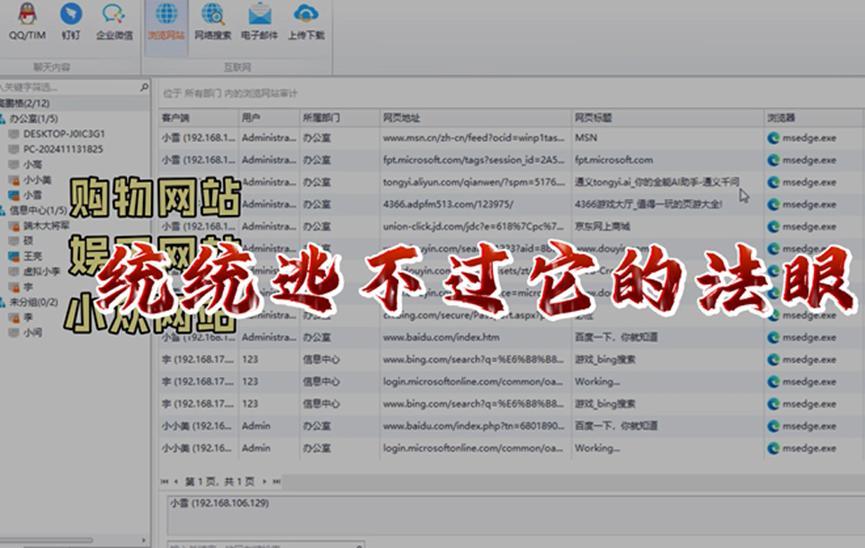Open the QQ/TIM chat audit
The image size is (865, 548).
(27, 22)
